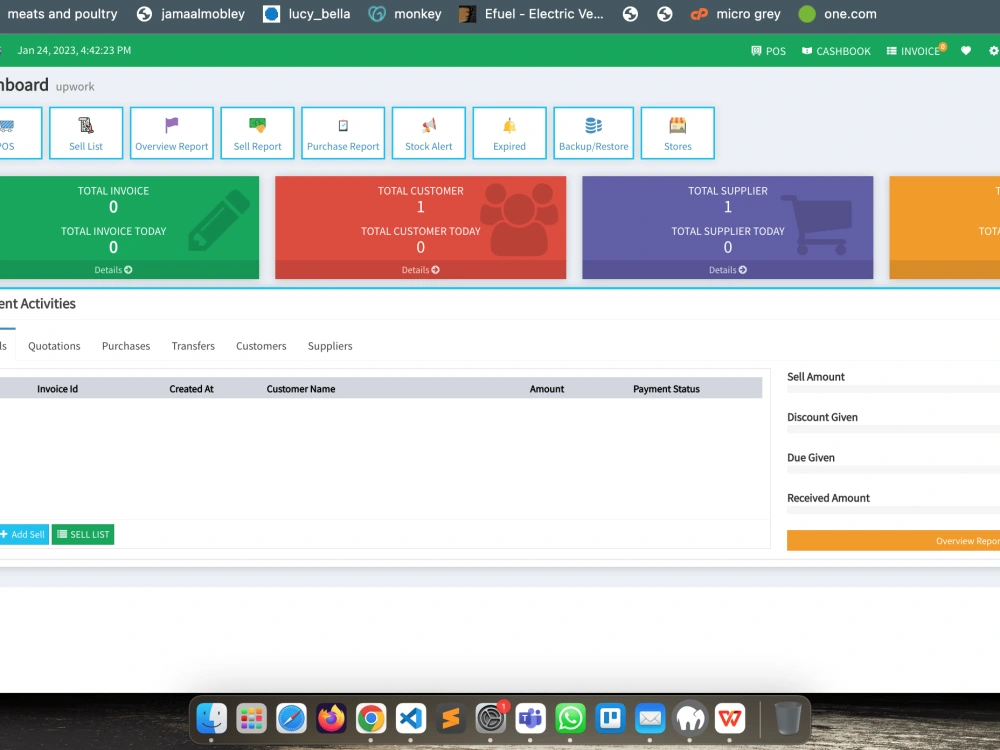Click the date and time in header
1000x750 pixels.
tap(74, 50)
